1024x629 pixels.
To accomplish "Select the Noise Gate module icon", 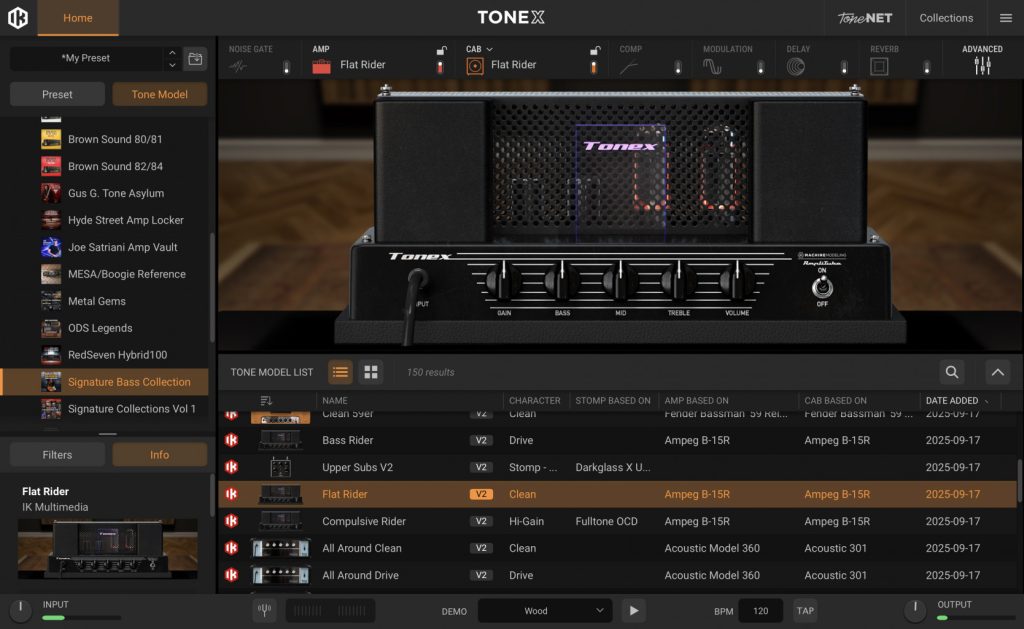I will [x=238, y=67].
